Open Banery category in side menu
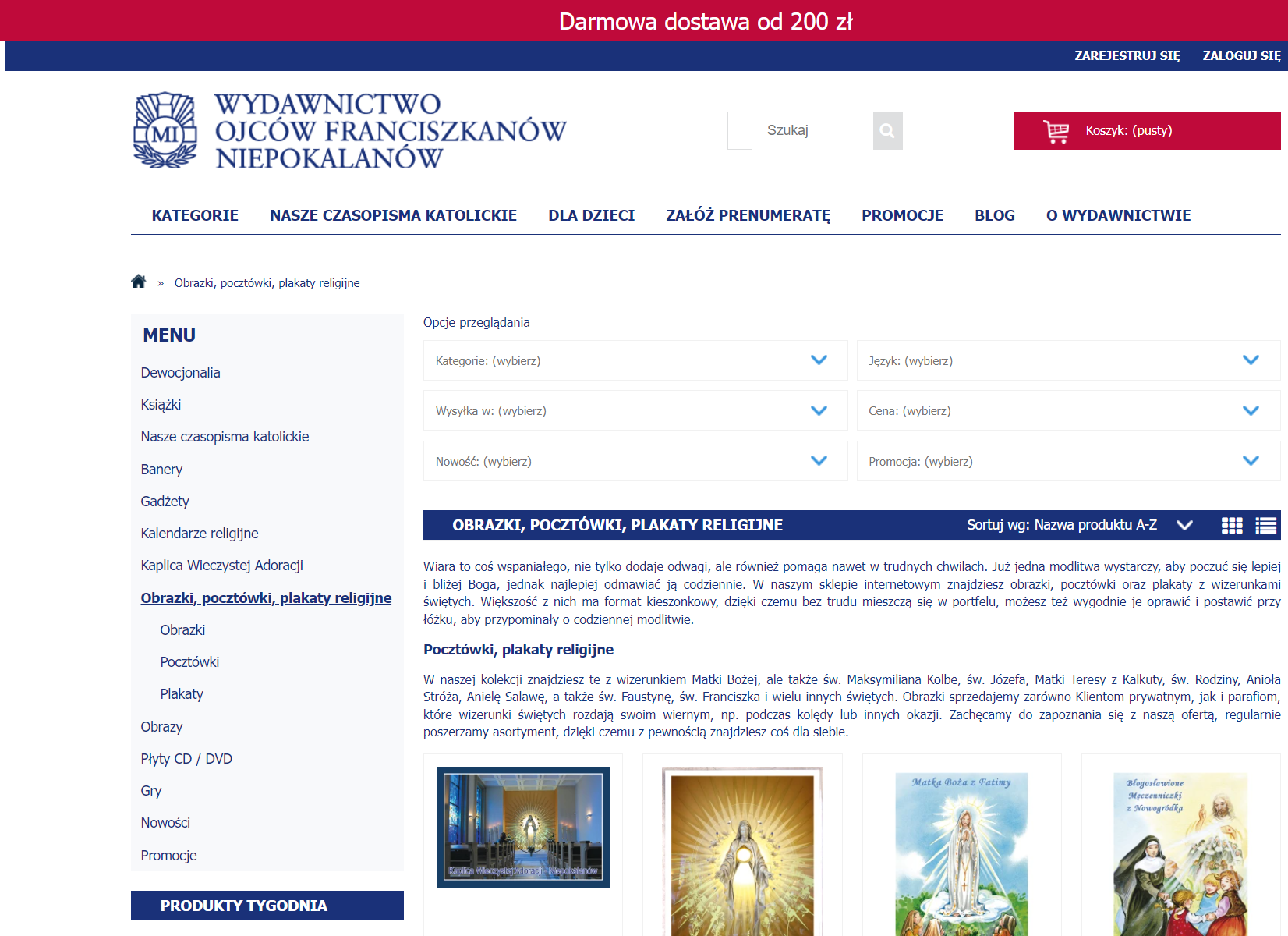The image size is (1288, 936). tap(161, 470)
